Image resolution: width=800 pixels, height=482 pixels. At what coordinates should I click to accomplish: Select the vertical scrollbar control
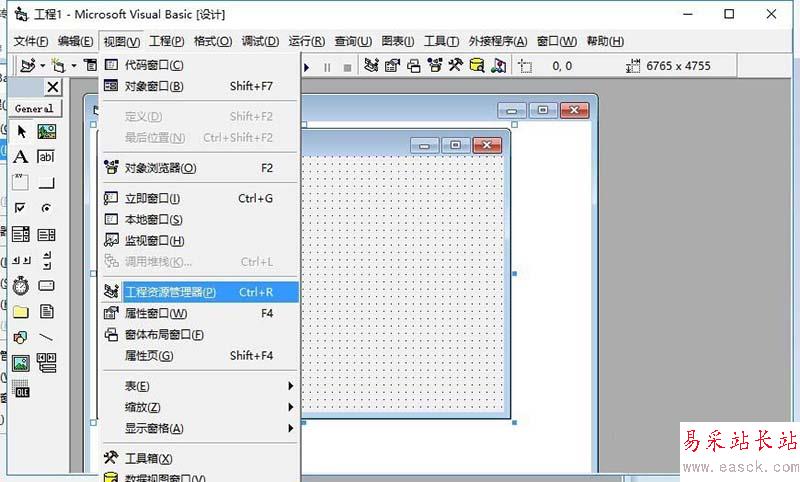click(x=46, y=260)
